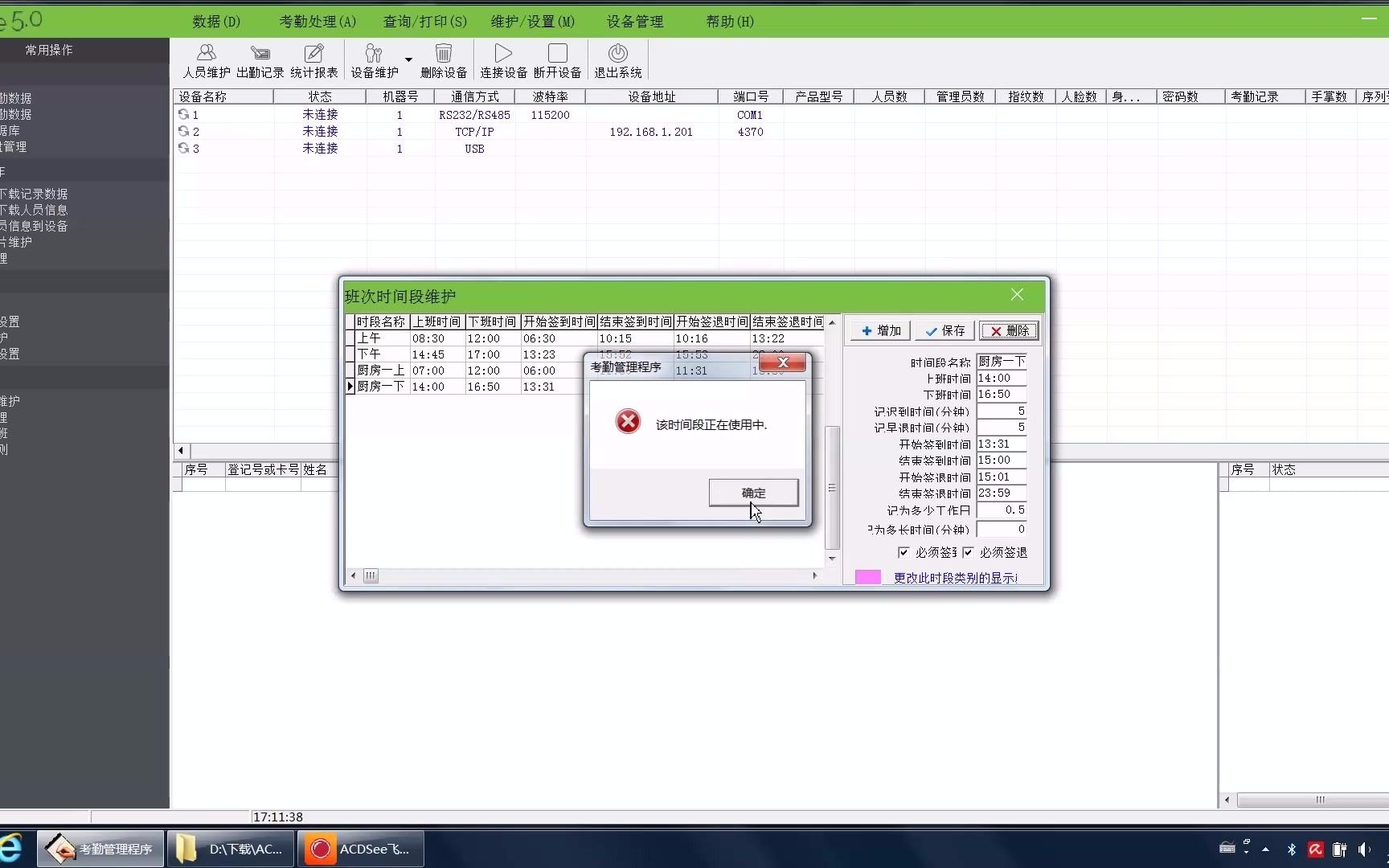
Task: Open the 数据(D) menu
Action: click(x=216, y=22)
